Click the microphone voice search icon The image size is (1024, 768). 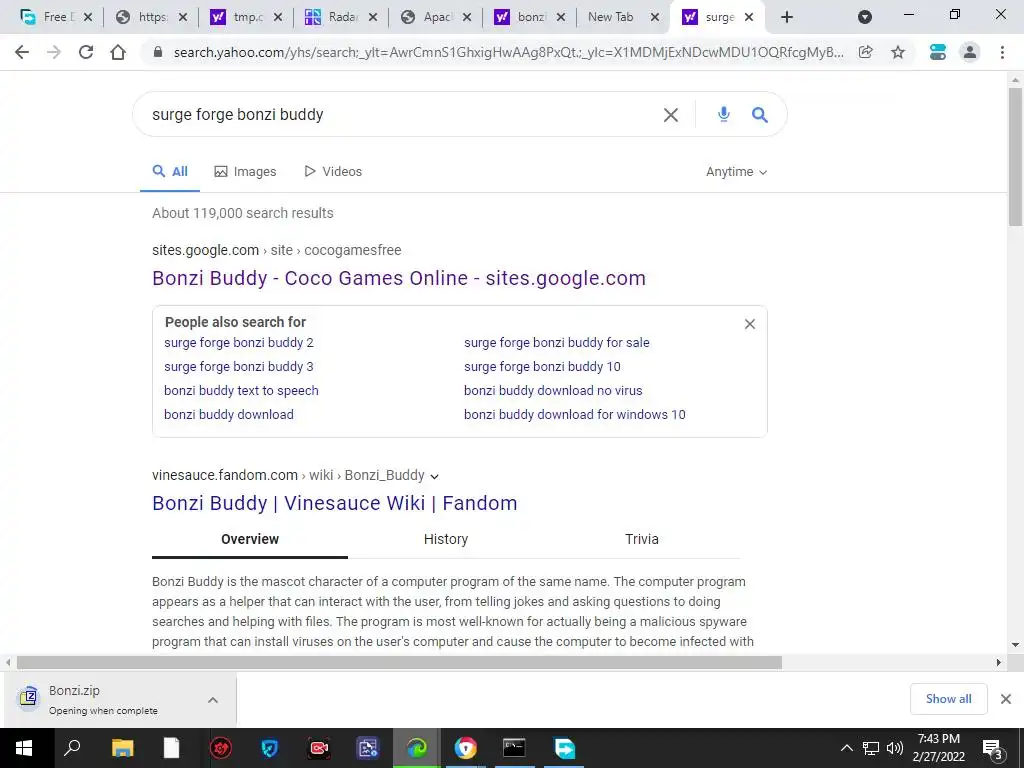tap(723, 115)
